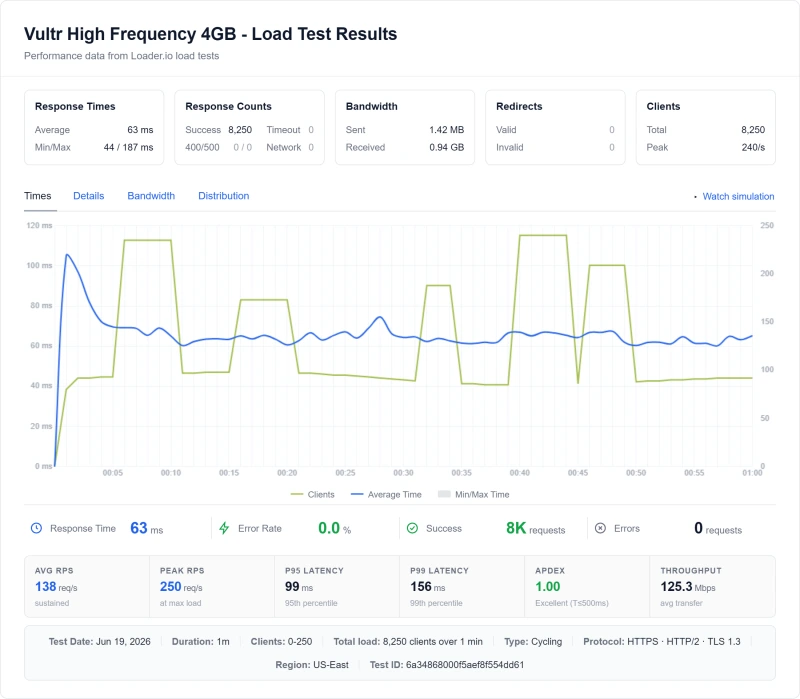Toggle the Clients series in chart legend

[x=312, y=494]
